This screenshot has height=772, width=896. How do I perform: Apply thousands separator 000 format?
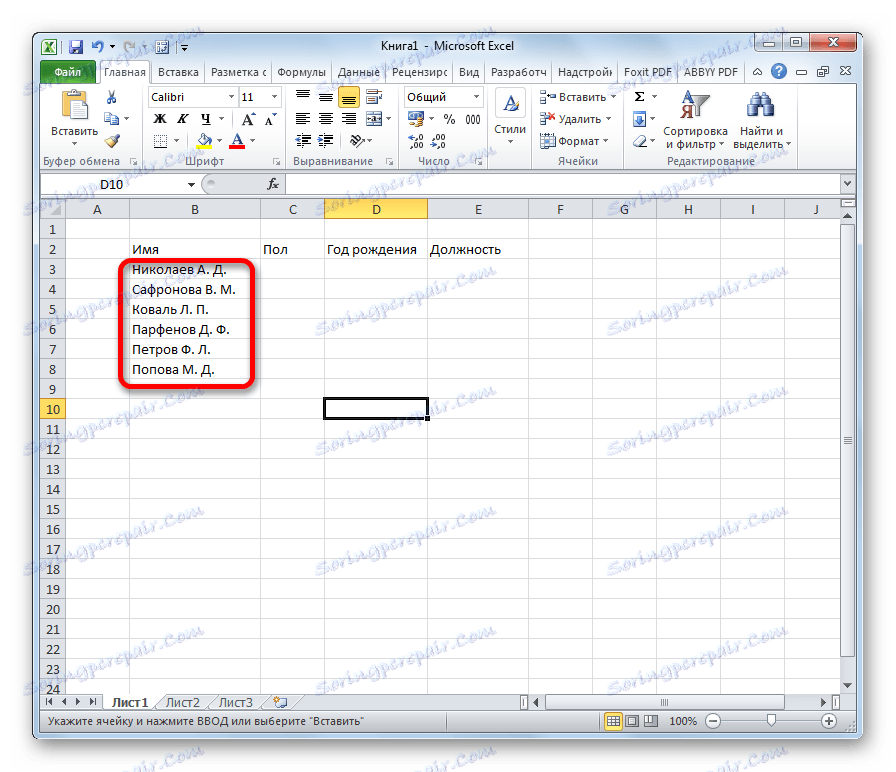(473, 119)
